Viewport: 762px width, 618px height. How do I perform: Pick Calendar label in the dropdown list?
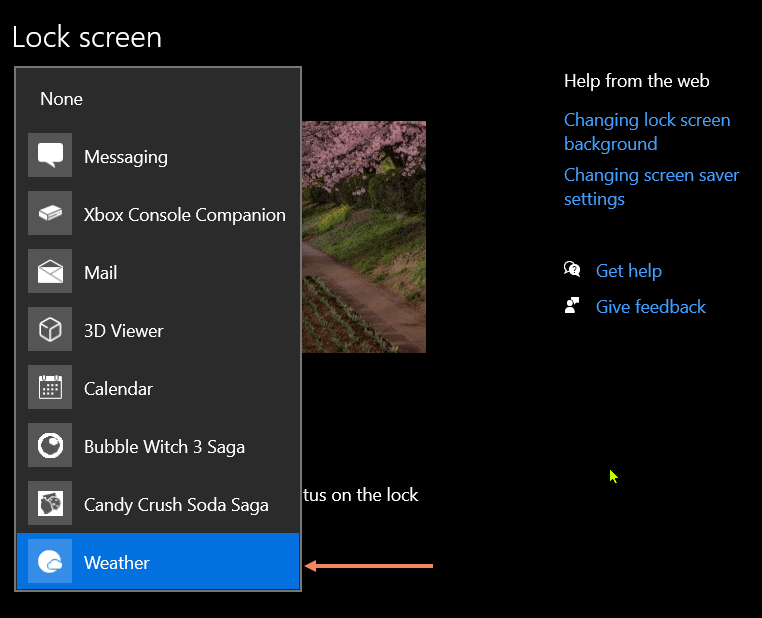118,389
